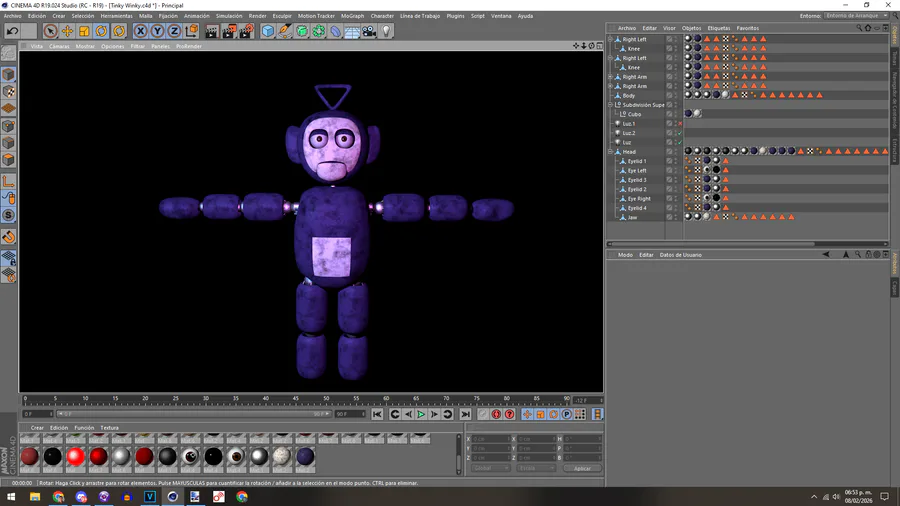Toggle the green check for Luz
Viewport: 900px width, 506px height.
680,142
